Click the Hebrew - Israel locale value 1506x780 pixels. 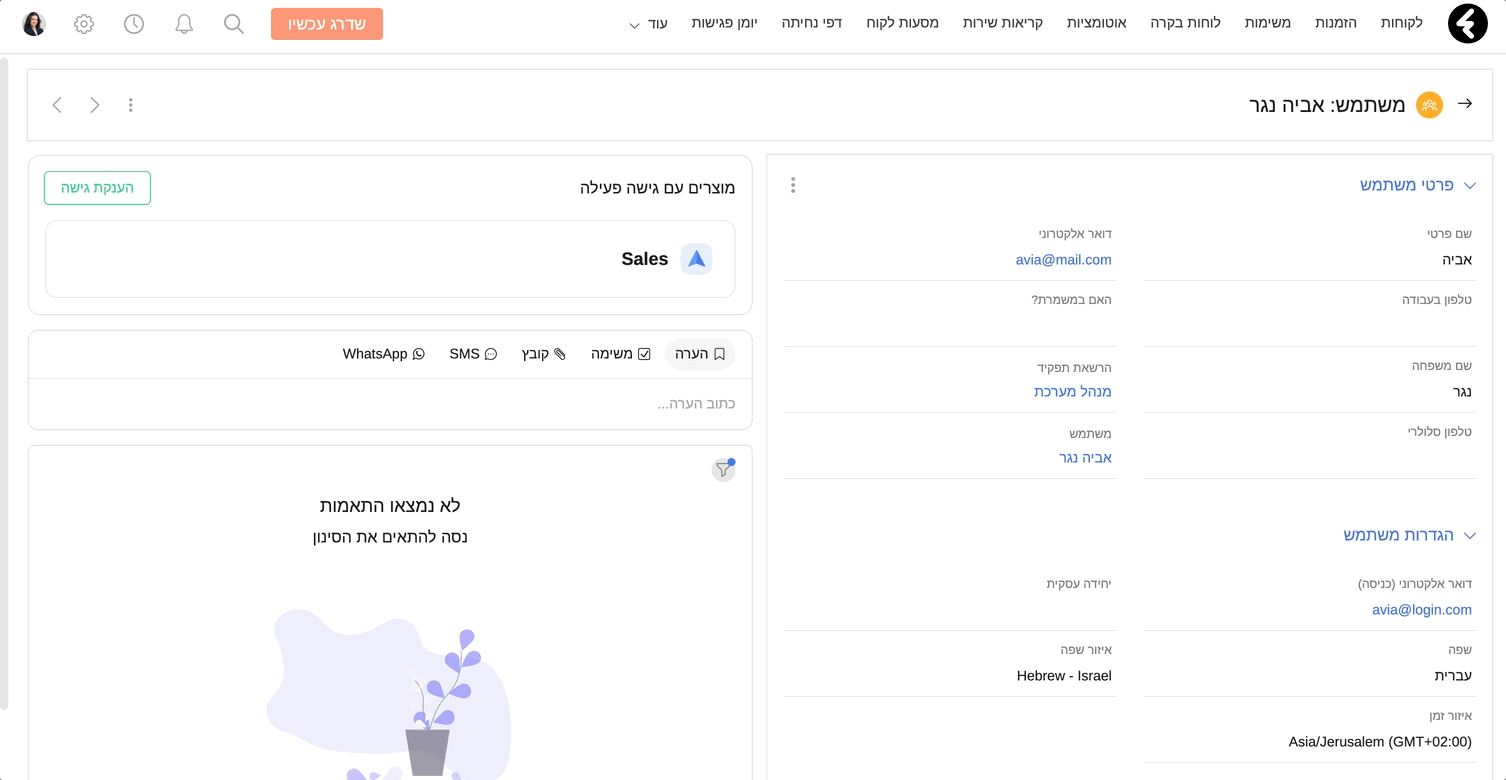tap(1064, 676)
